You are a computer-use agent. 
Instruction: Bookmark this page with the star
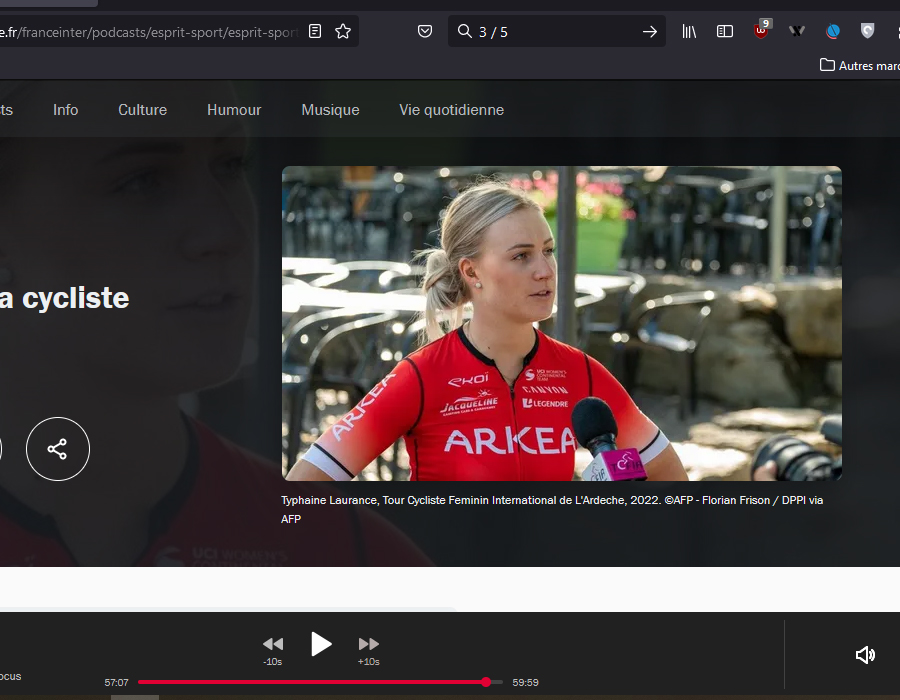click(x=343, y=31)
